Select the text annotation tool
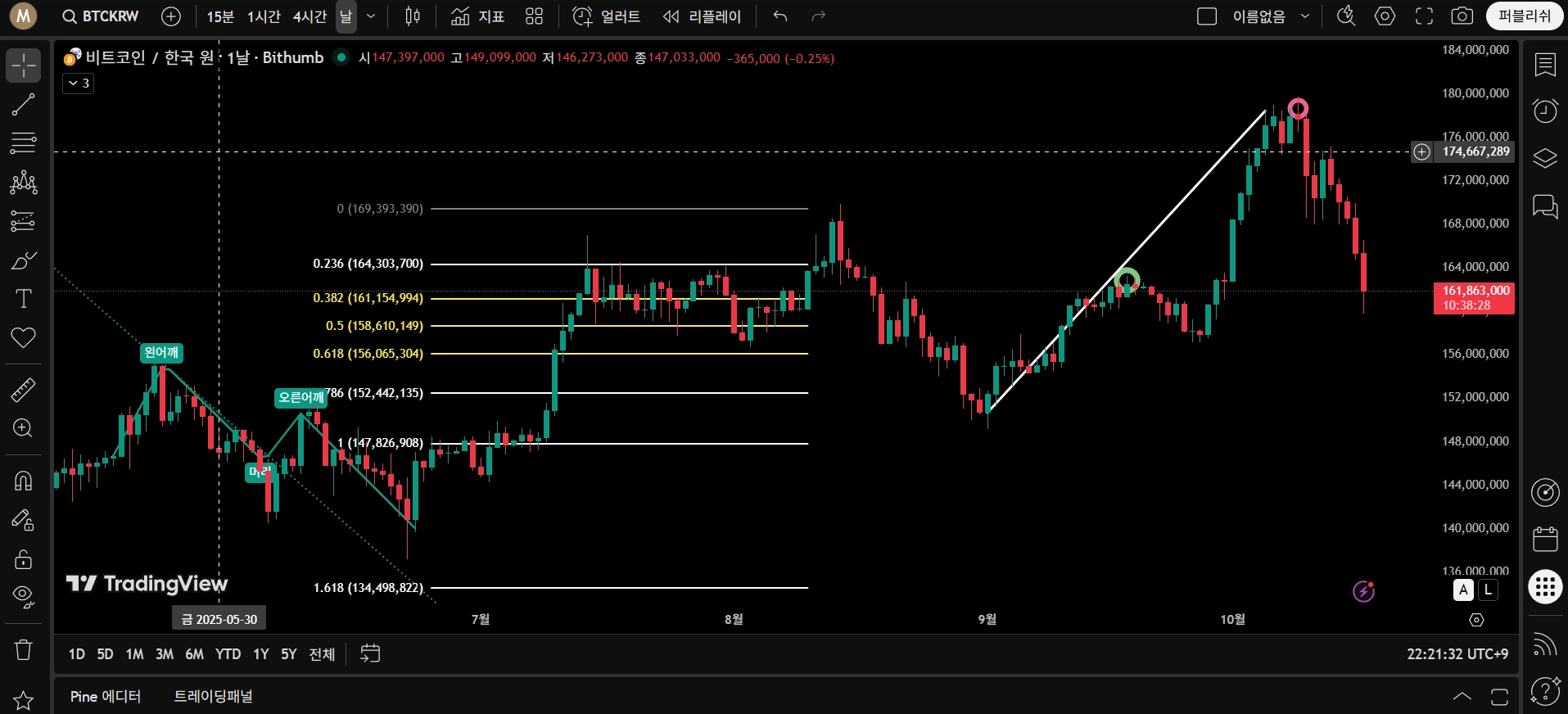 click(23, 299)
